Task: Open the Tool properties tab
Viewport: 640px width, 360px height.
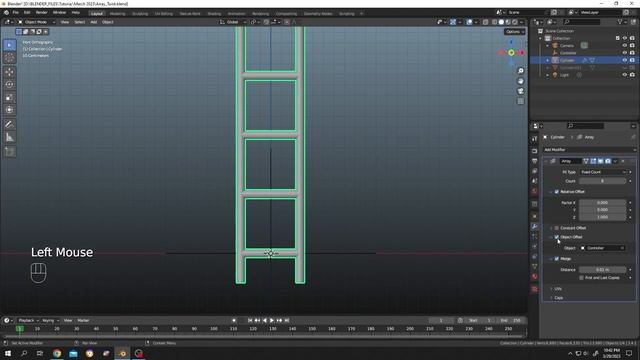Action: (535, 139)
